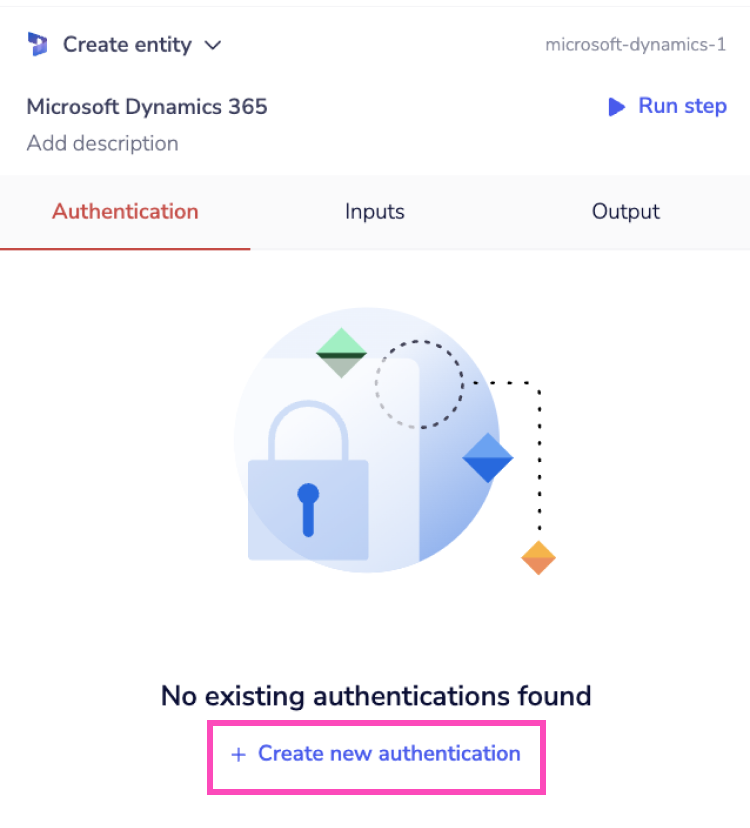
Task: Switch to the Output tab
Action: [x=625, y=211]
